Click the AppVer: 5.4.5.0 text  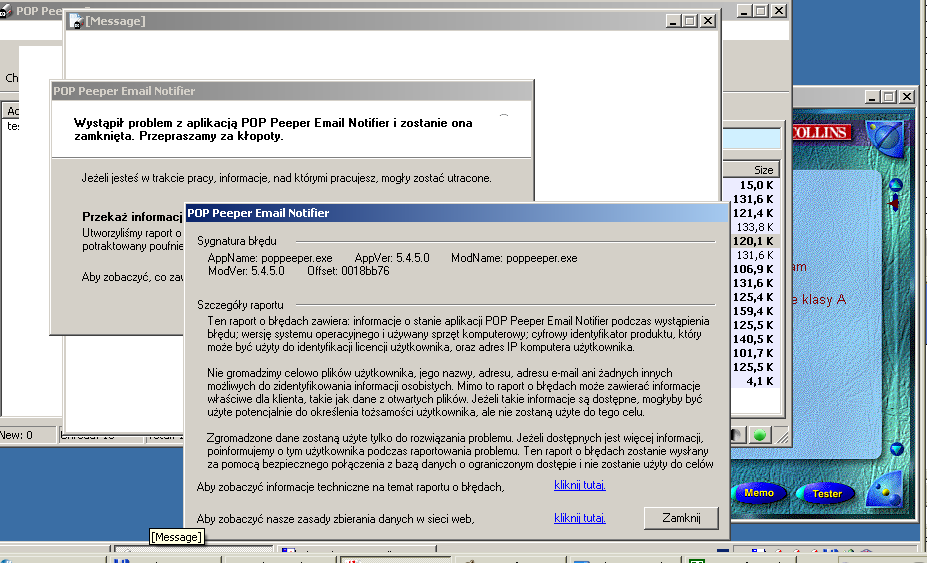pyautogui.click(x=392, y=258)
